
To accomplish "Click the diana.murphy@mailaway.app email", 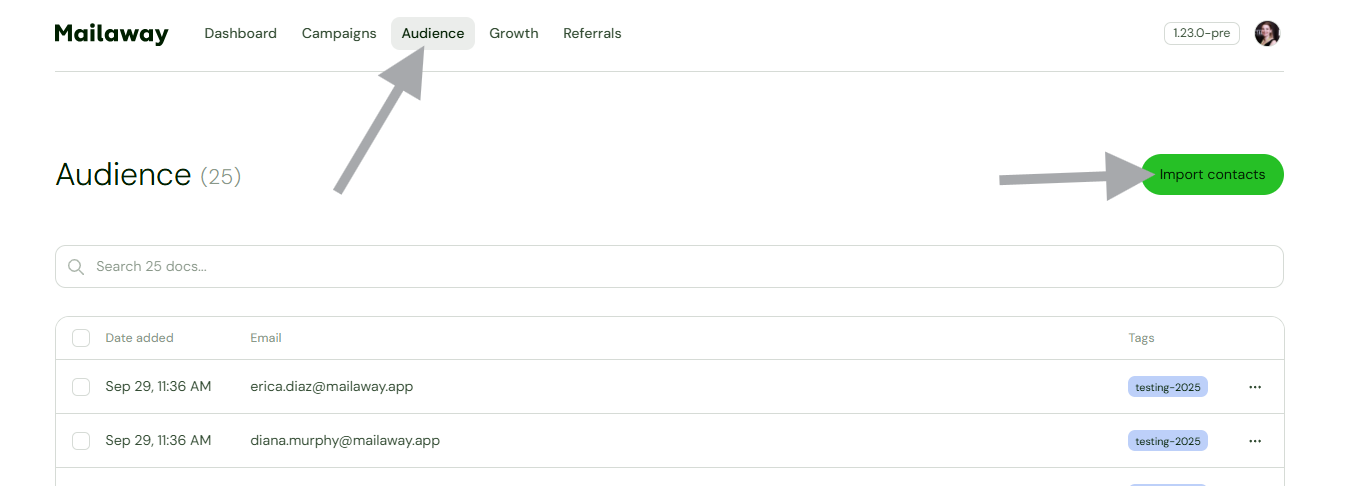I will coord(345,441).
